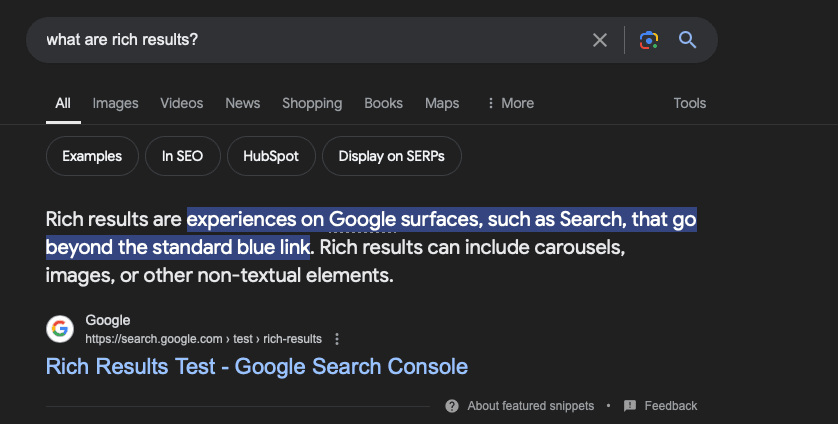Switch to the Videos tab
The image size is (838, 424).
coord(181,103)
